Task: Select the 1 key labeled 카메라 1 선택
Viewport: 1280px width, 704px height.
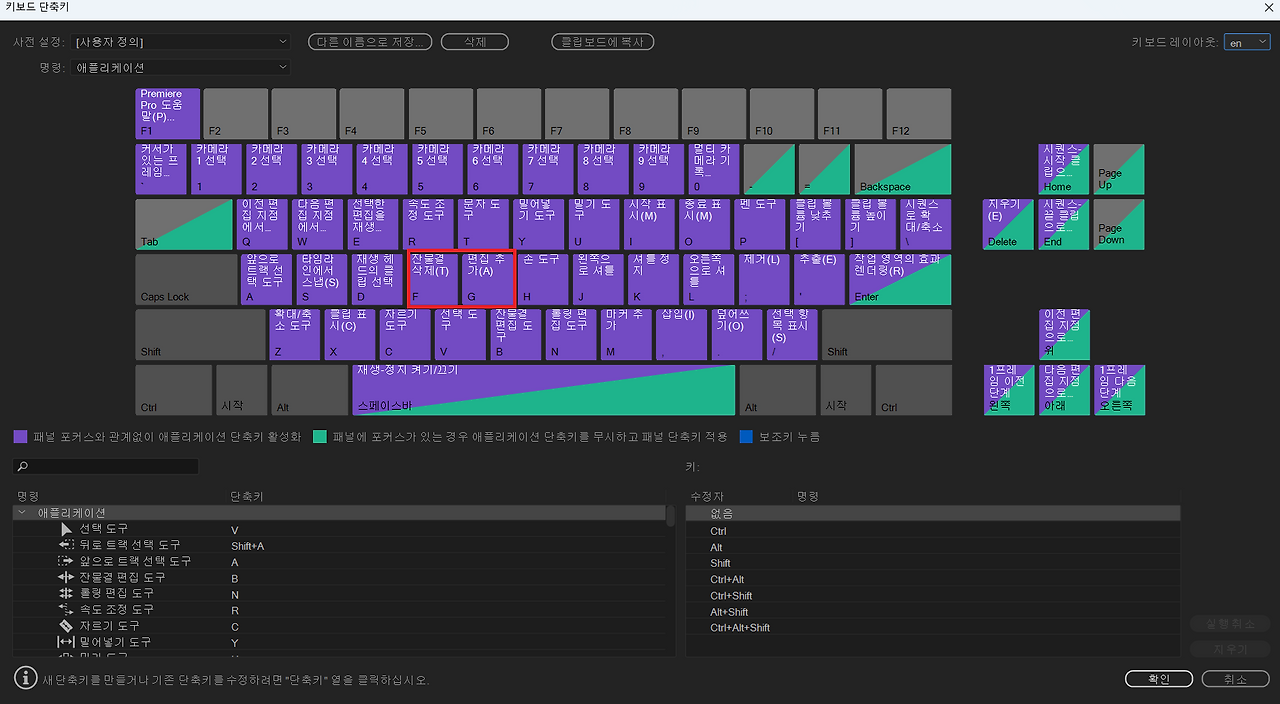Action: tap(215, 169)
